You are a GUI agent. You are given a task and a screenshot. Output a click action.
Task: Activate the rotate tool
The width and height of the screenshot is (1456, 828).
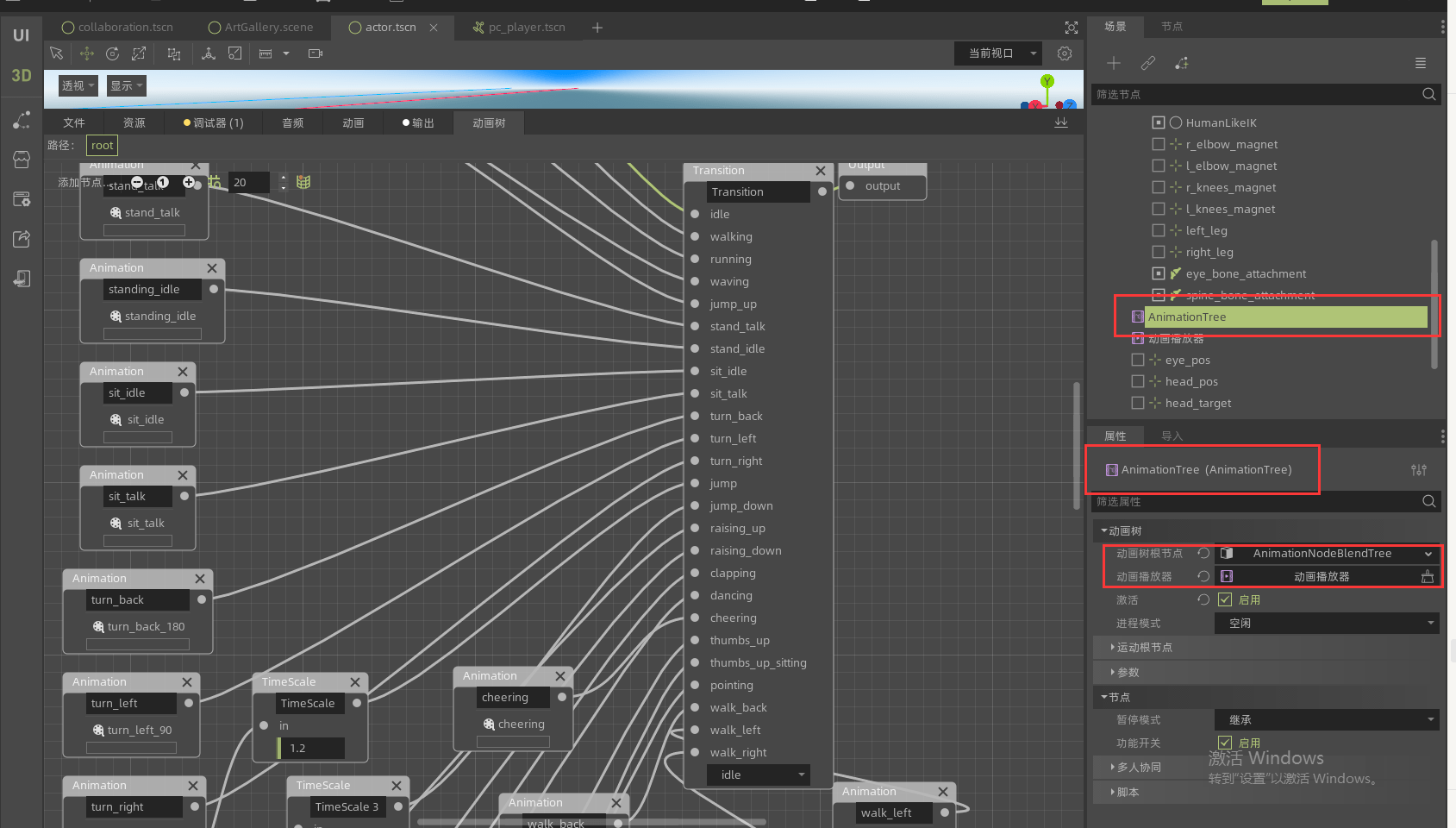112,53
